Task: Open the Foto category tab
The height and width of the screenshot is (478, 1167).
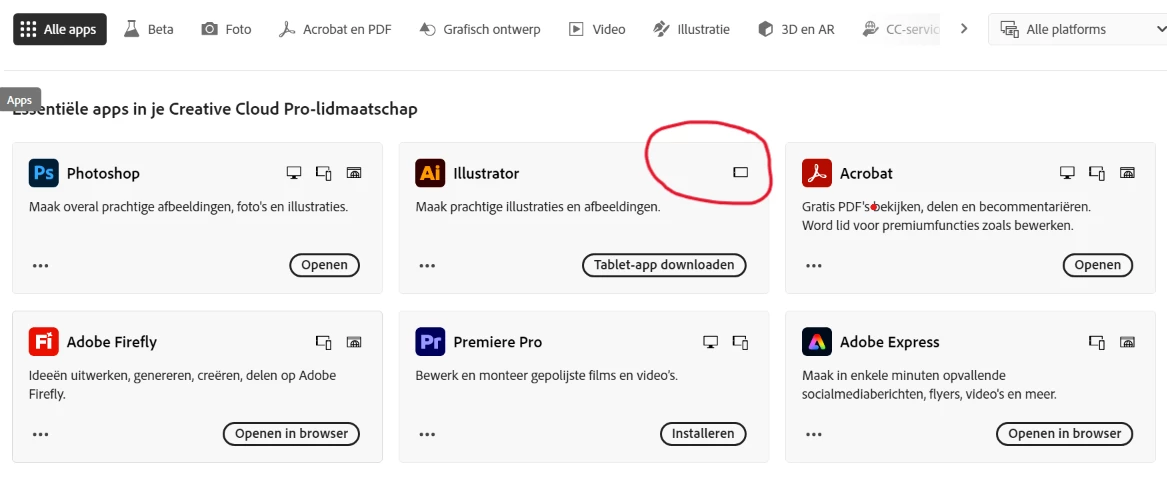Action: click(226, 30)
